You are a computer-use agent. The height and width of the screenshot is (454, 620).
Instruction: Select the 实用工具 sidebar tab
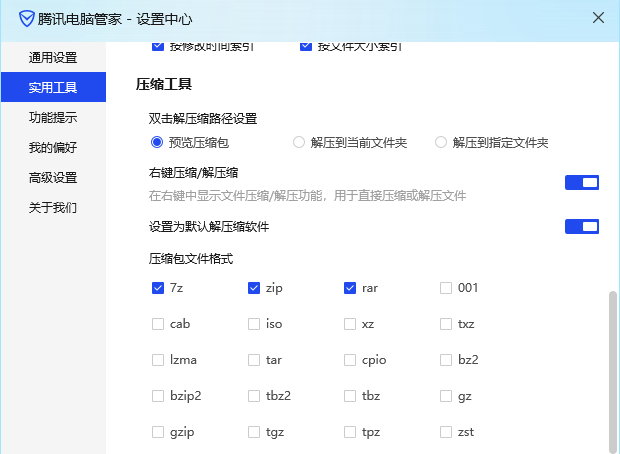(x=53, y=87)
